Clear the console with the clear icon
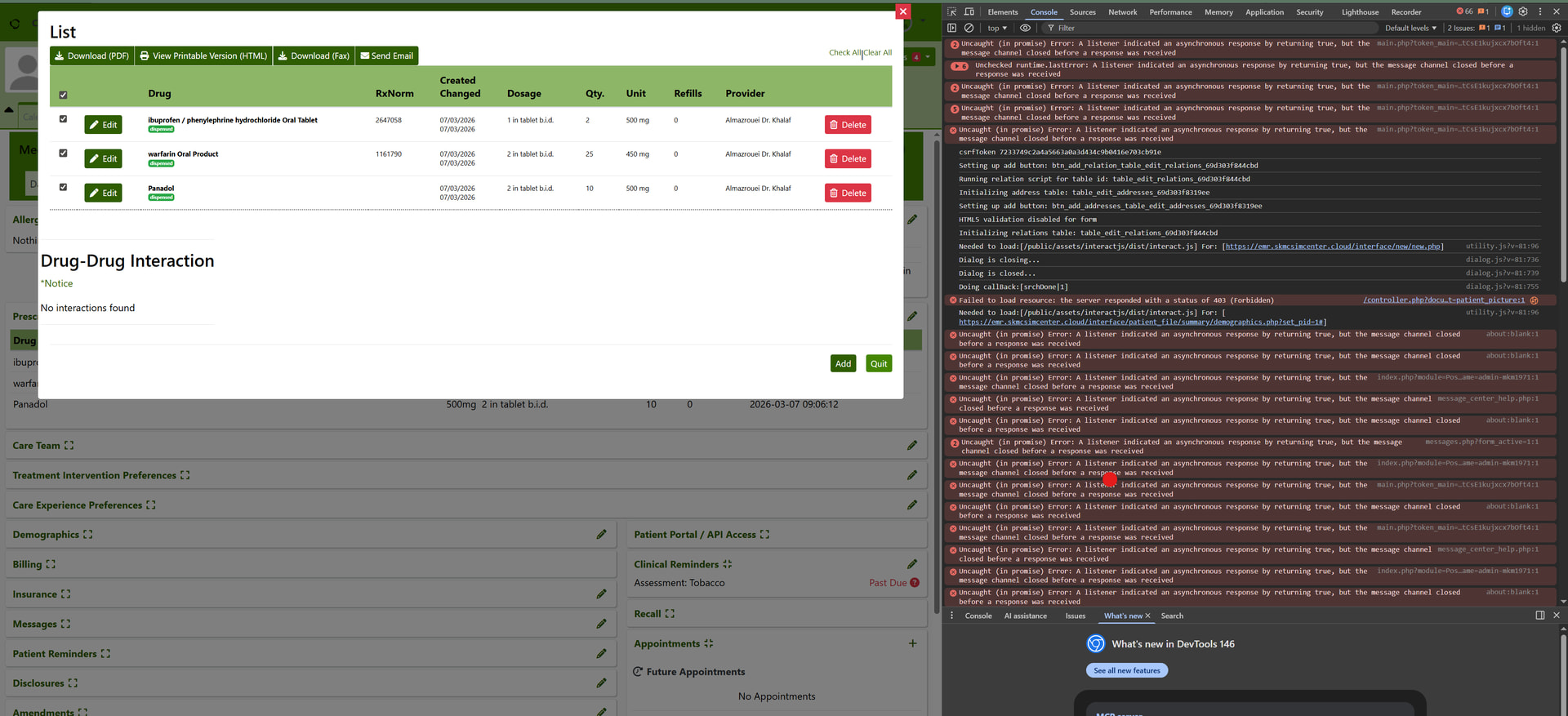 point(969,28)
